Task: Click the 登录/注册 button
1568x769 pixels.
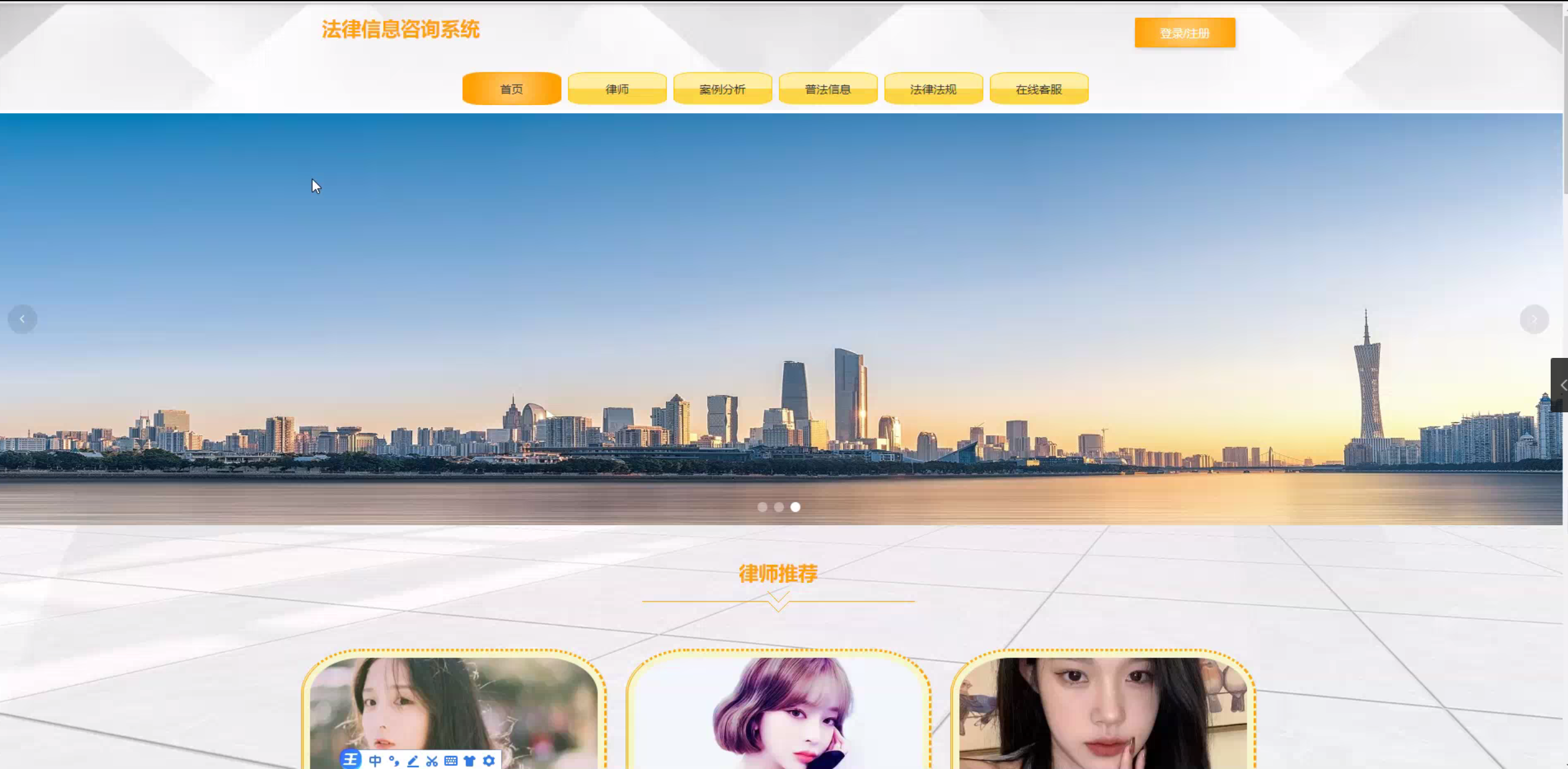Action: pyautogui.click(x=1184, y=33)
